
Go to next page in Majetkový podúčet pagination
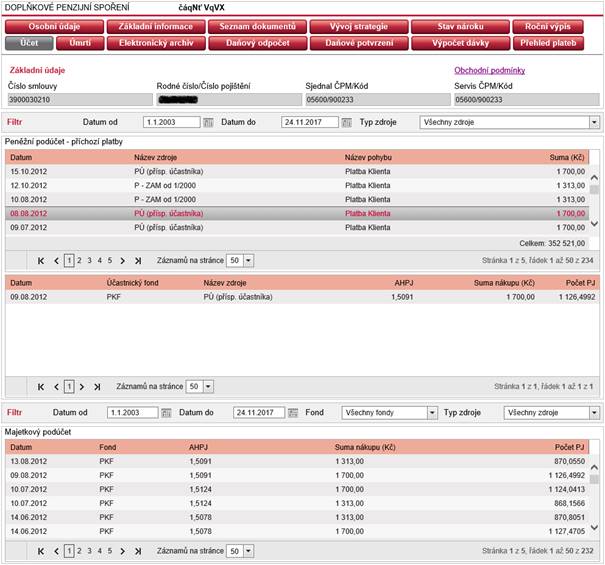click(121, 551)
